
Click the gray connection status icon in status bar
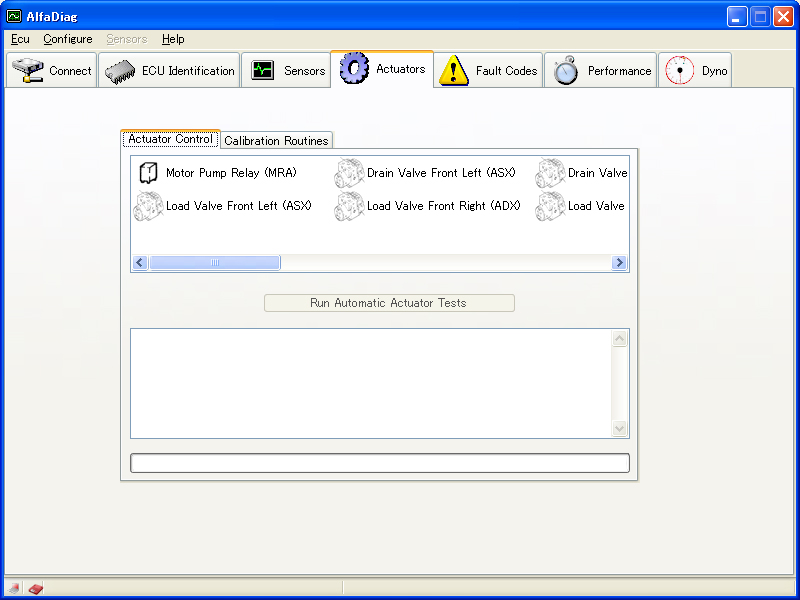[14, 588]
